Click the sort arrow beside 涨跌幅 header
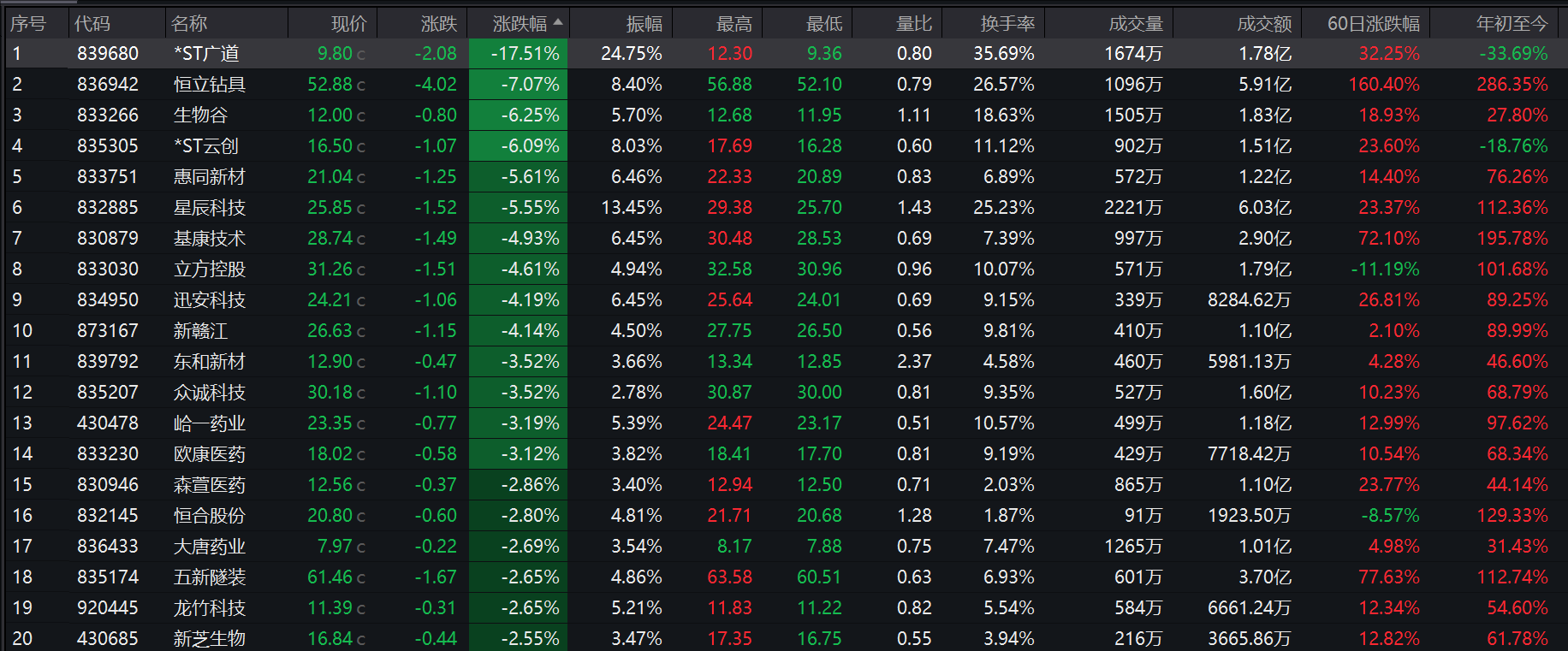This screenshot has height=651, width=1568. pyautogui.click(x=558, y=23)
